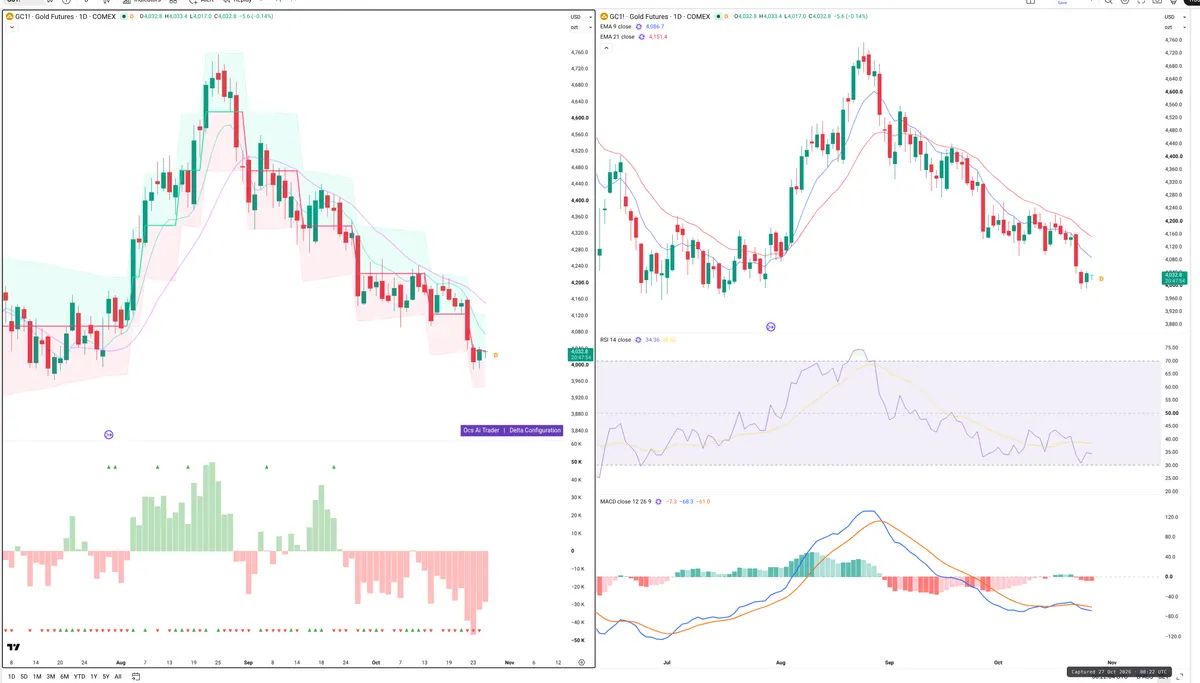Open the go-to-date calendar icon
The width and height of the screenshot is (1200, 683).
(137, 677)
